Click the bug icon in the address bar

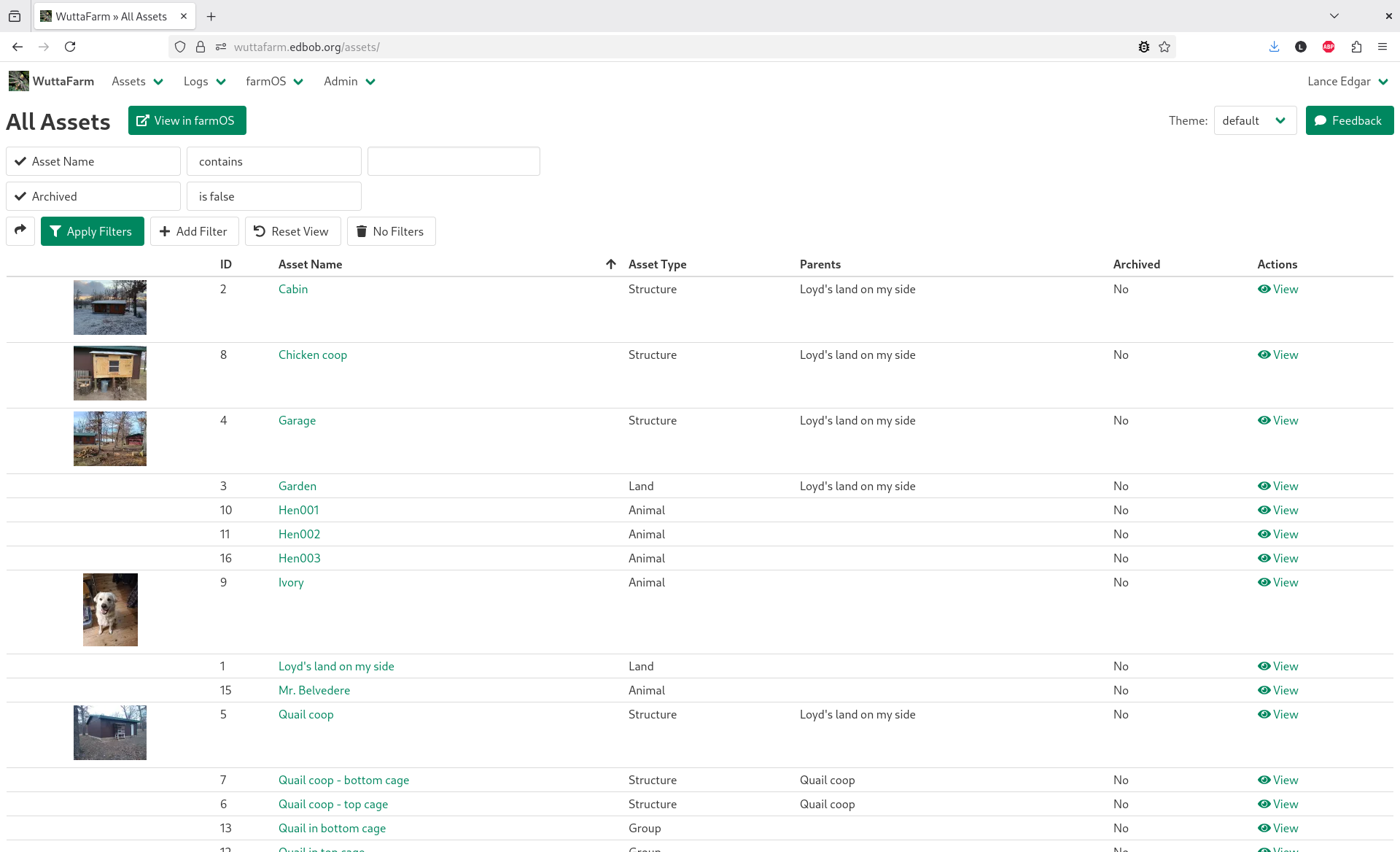[x=1144, y=46]
